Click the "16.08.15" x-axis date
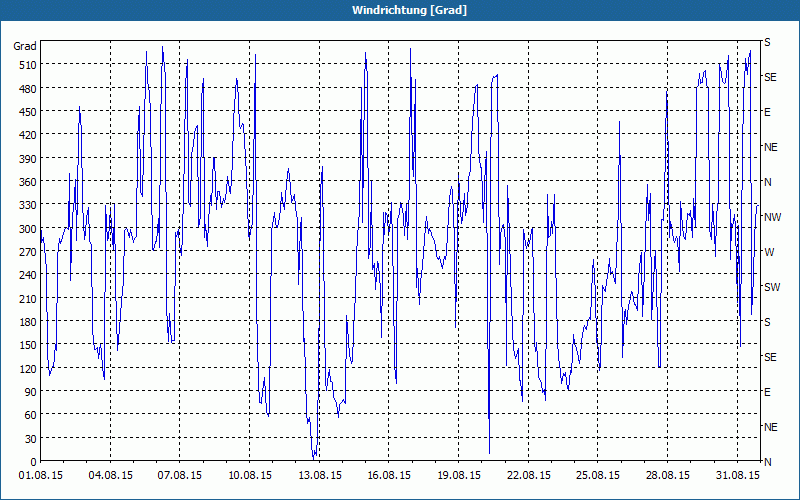Viewport: 800px width, 500px height. [389, 475]
